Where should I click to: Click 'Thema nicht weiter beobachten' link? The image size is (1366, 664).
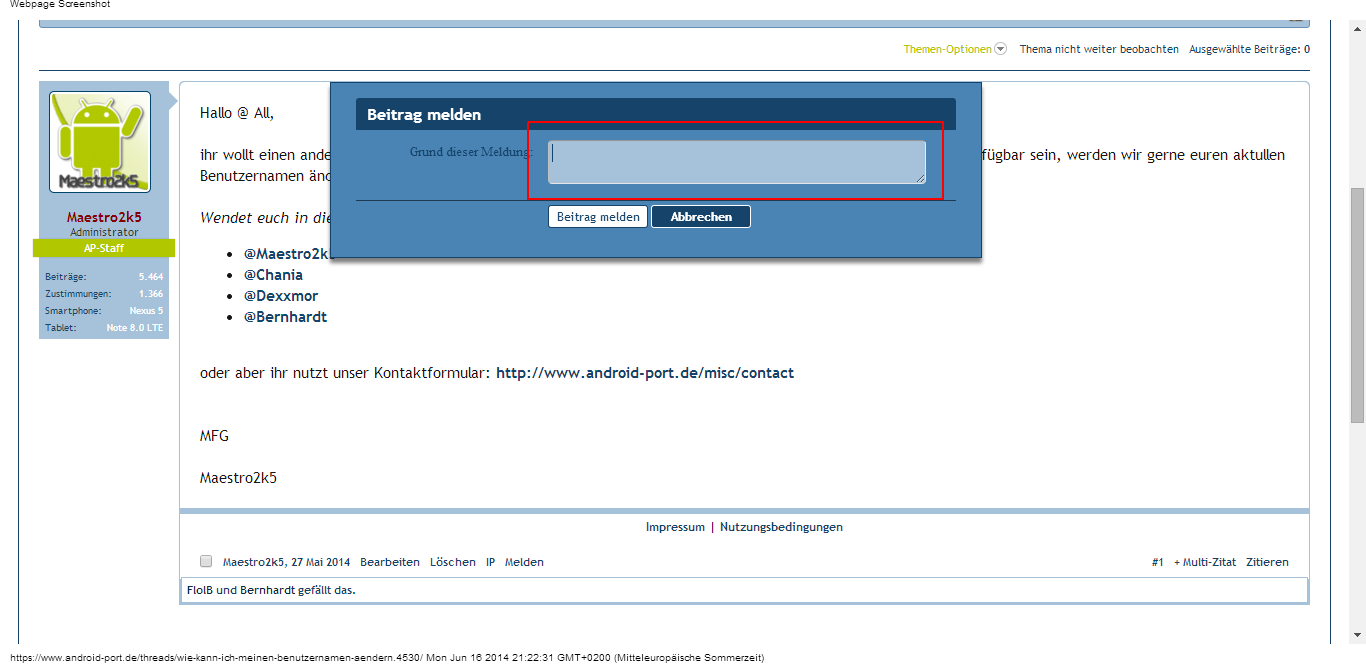(x=1099, y=49)
